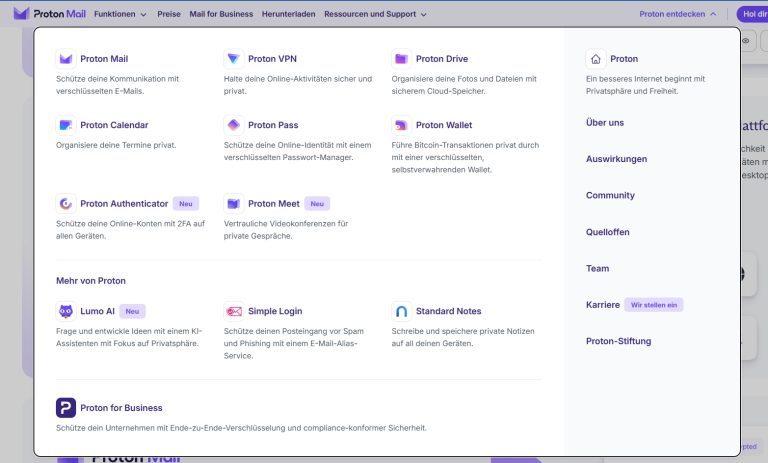Expand Ressourcen und Support menu
The width and height of the screenshot is (768, 463).
(x=375, y=14)
